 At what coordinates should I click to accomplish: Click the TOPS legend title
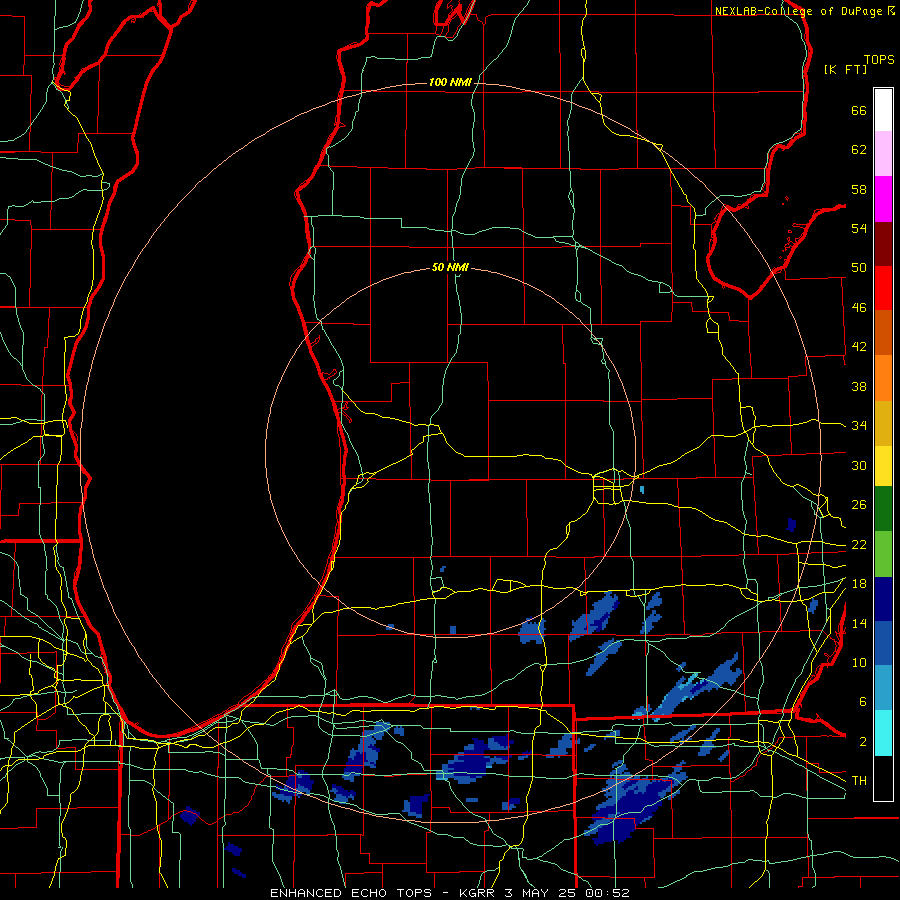click(879, 60)
